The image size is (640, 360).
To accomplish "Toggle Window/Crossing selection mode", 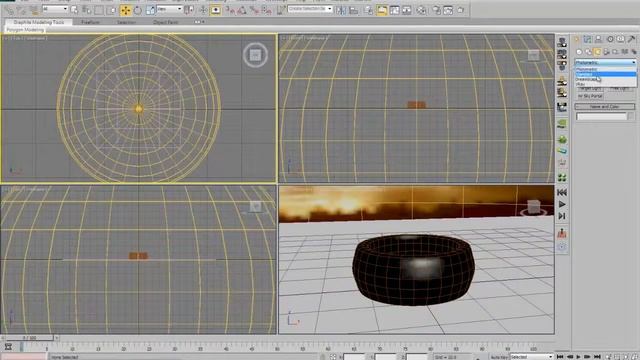I will pyautogui.click(x=111, y=10).
